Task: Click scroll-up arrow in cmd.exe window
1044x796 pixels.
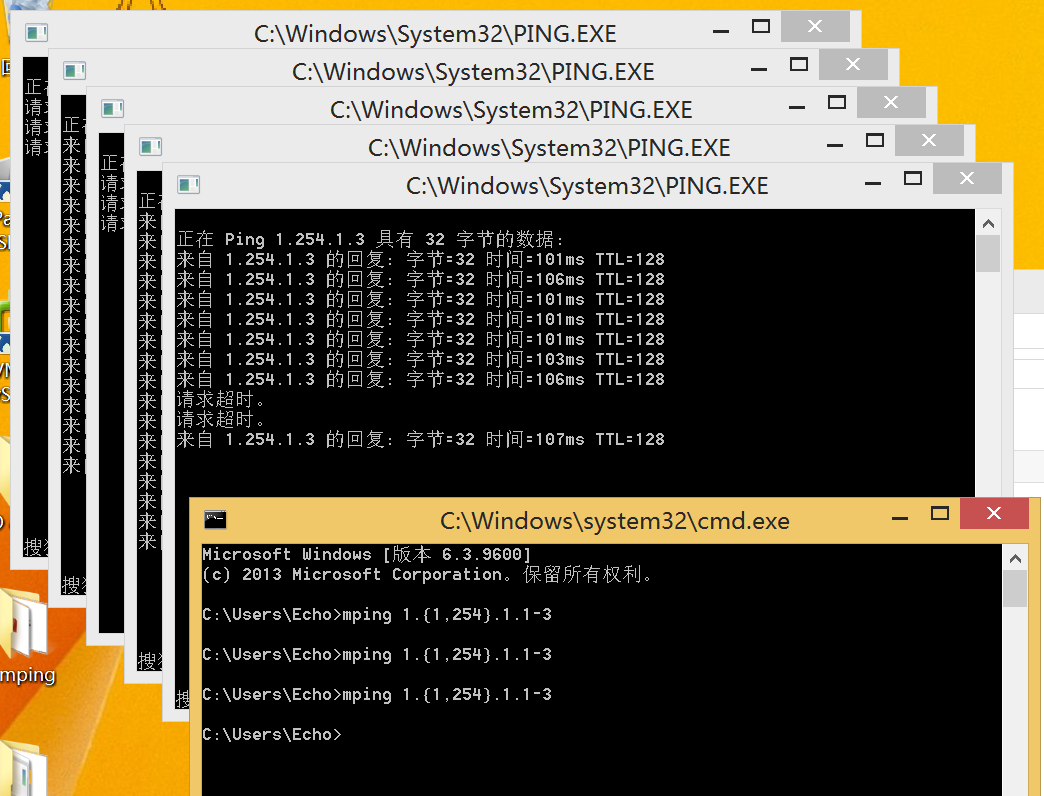Action: tap(1015, 558)
